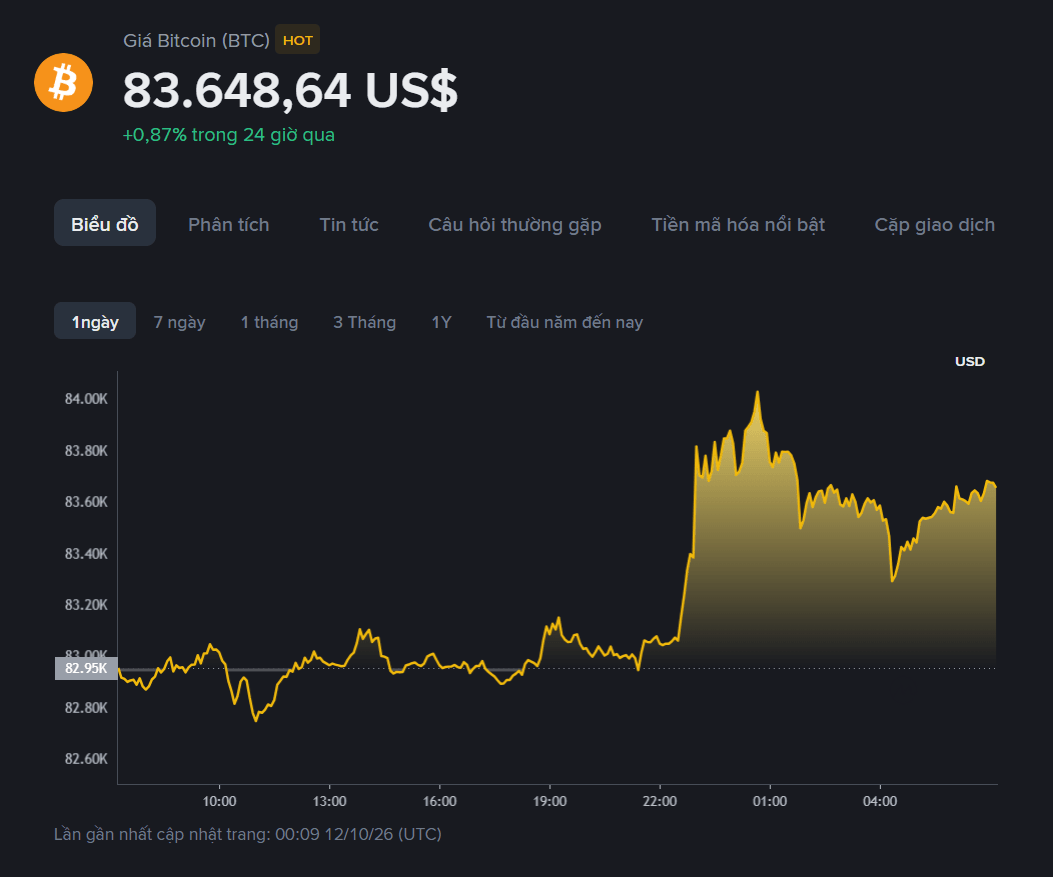Switch to the Phân tích tab
The image size is (1053, 877).
(228, 224)
